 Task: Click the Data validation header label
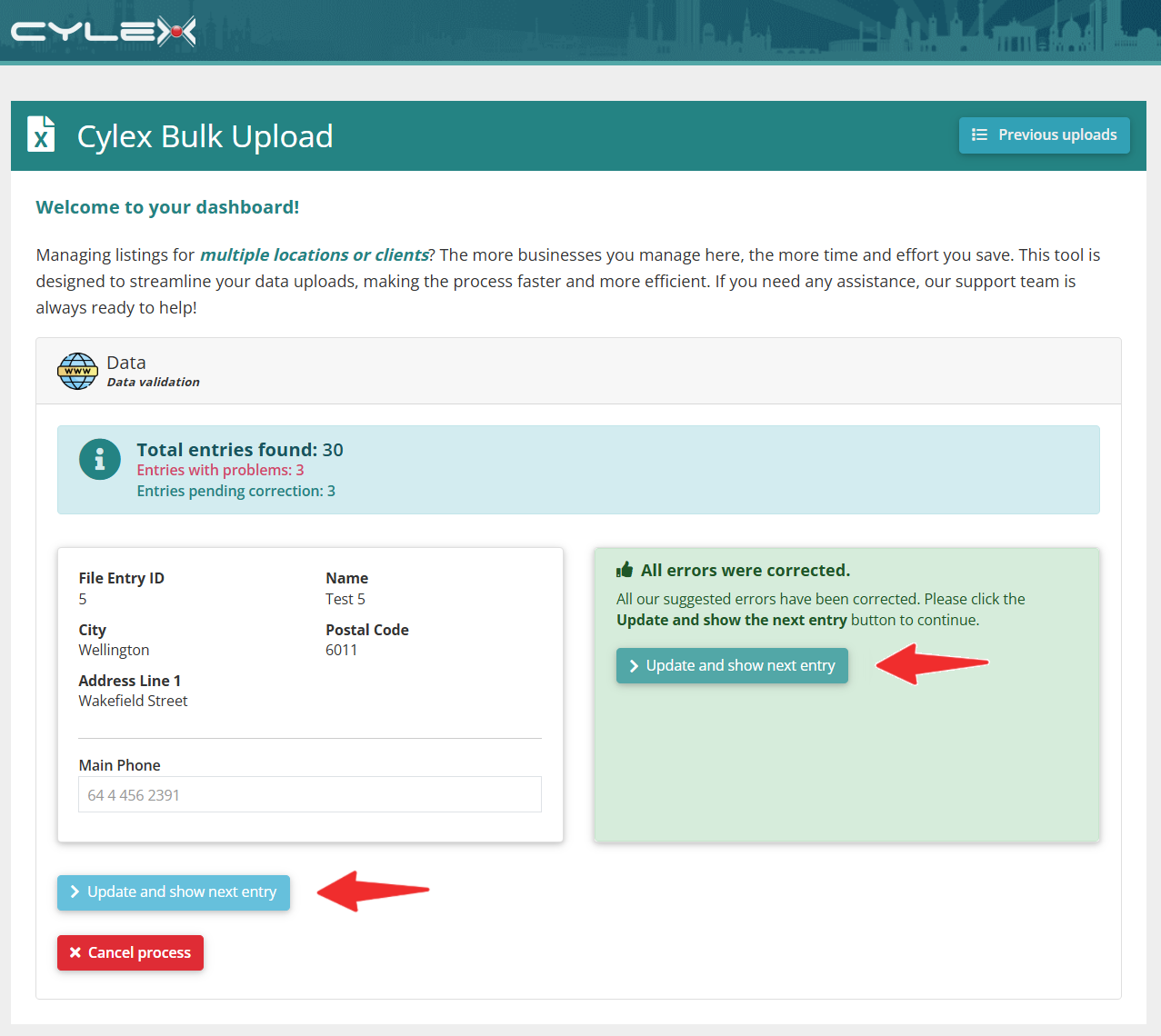point(153,382)
